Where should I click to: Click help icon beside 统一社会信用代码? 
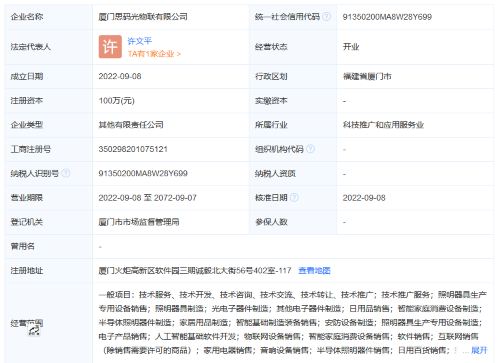[x=327, y=16]
